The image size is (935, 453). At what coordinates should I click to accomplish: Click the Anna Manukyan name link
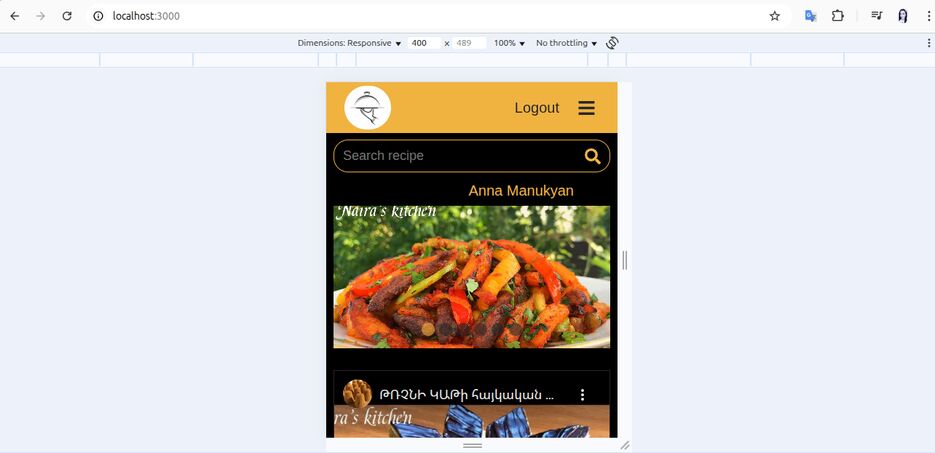coord(521,191)
